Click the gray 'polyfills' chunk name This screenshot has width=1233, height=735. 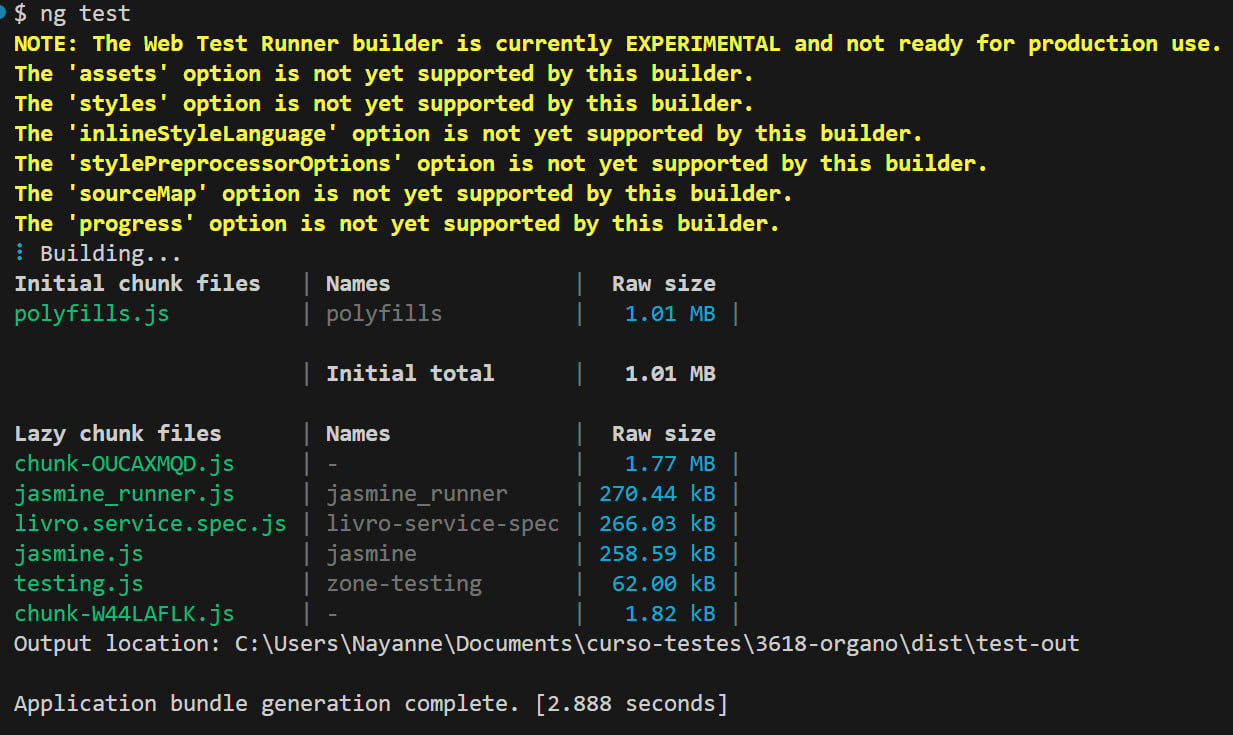coord(384,314)
